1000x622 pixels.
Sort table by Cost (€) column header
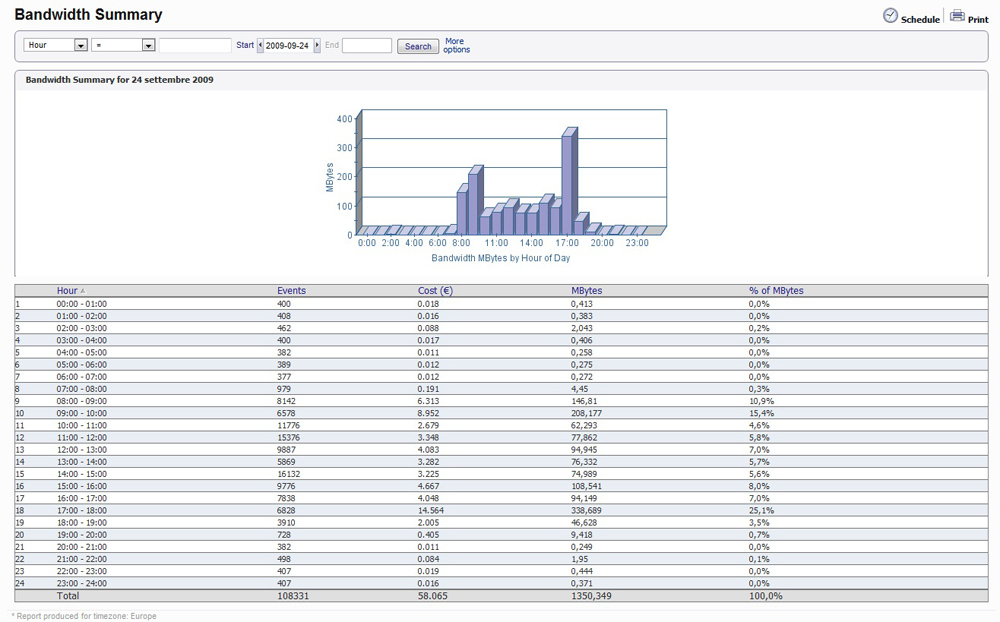(436, 291)
